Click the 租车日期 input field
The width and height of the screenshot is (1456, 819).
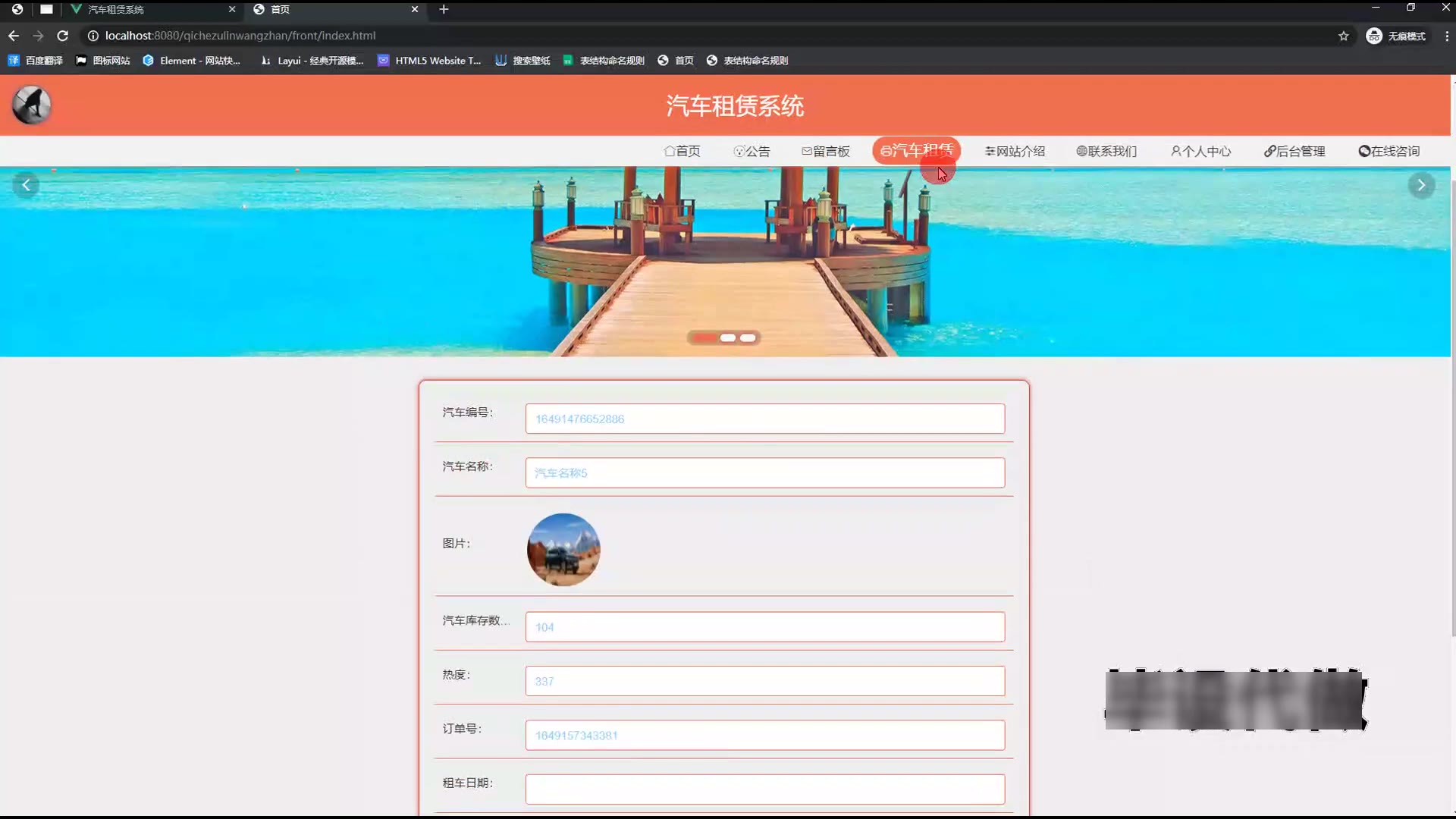pyautogui.click(x=764, y=789)
